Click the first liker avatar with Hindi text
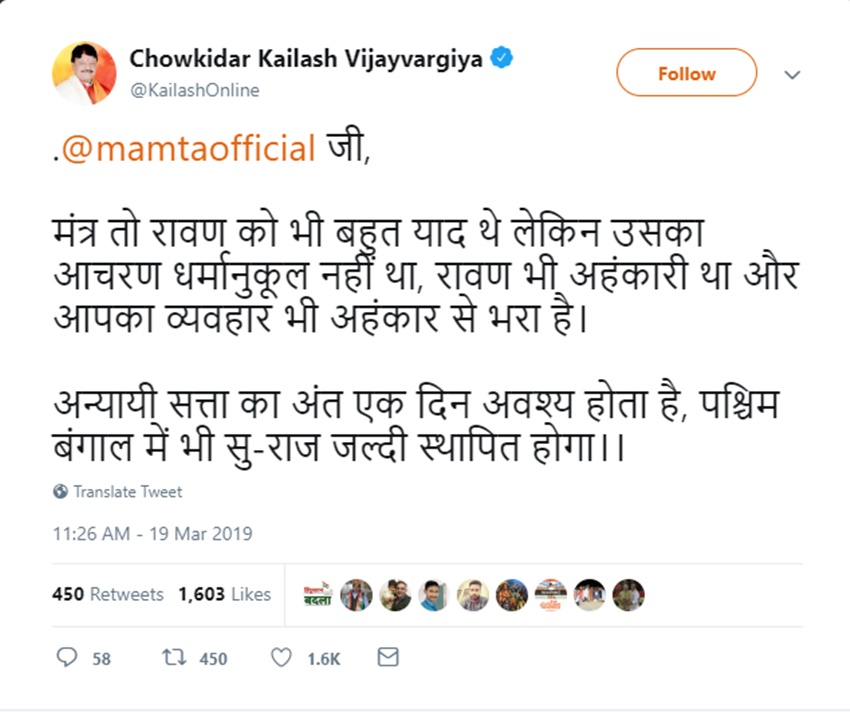Viewport: 850px width, 712px height. (318, 595)
